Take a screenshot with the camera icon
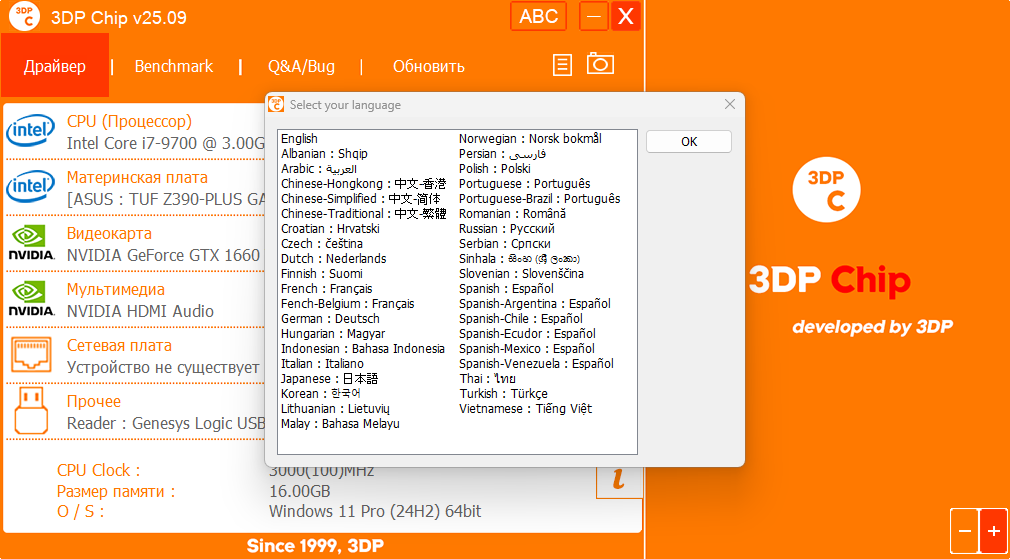 (x=600, y=64)
